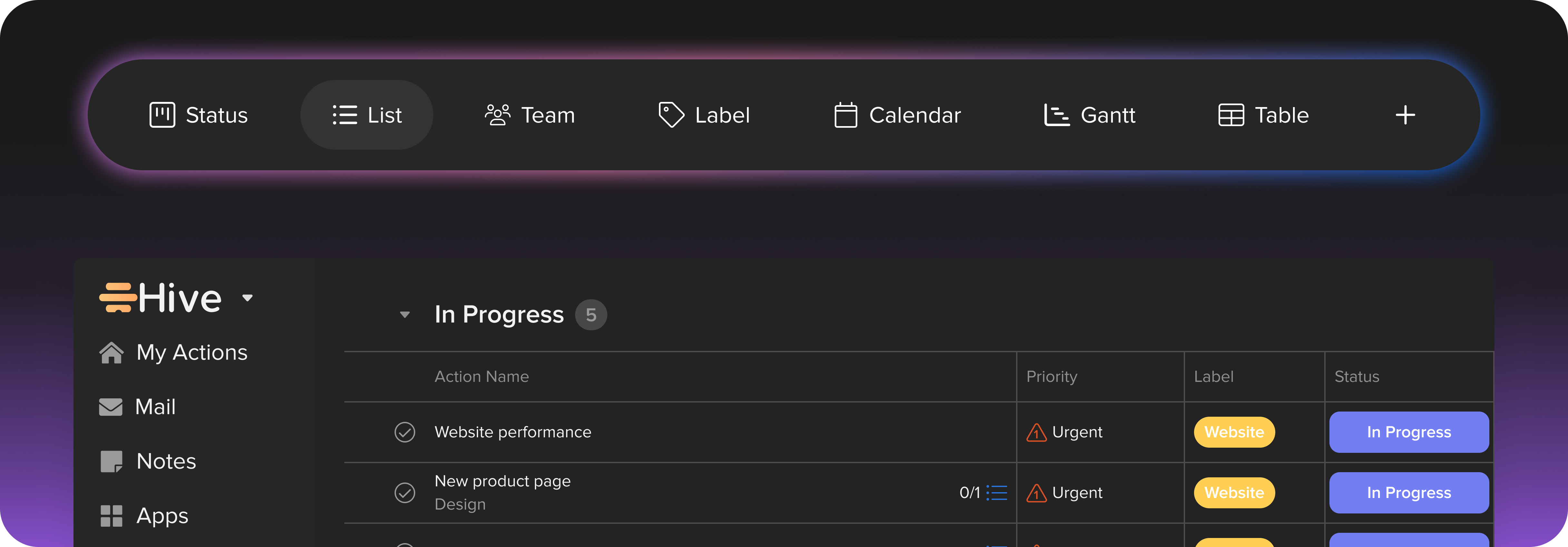
Task: Click the Hive logo
Action: point(161,298)
